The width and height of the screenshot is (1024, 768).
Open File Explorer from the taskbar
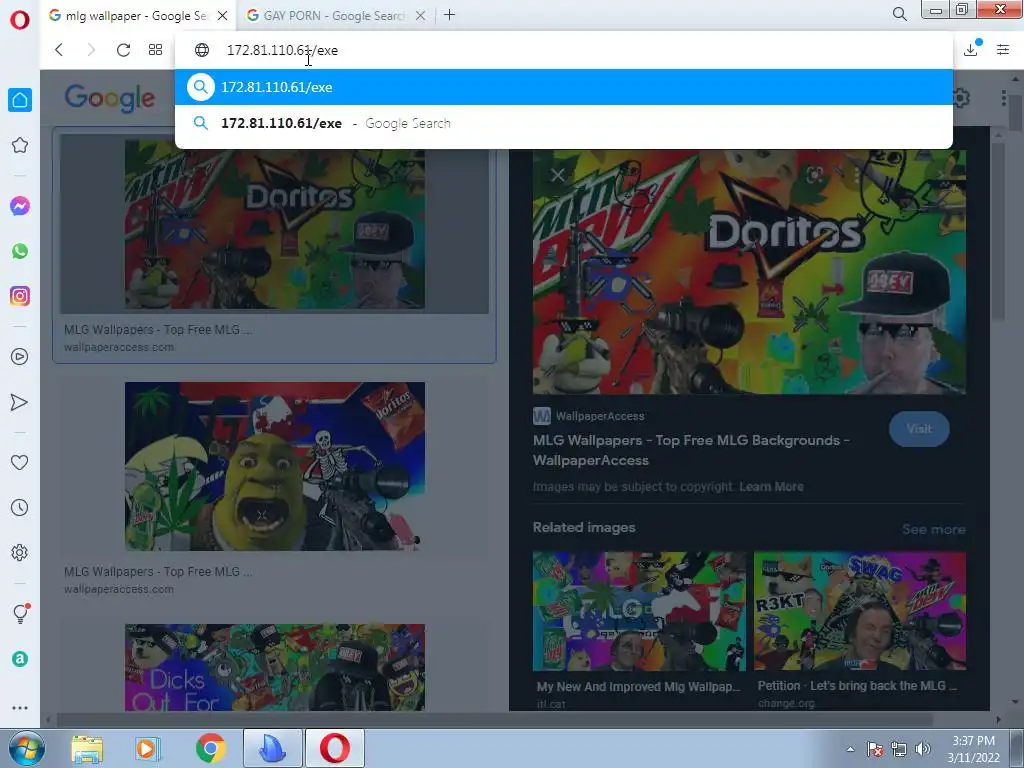tap(87, 749)
